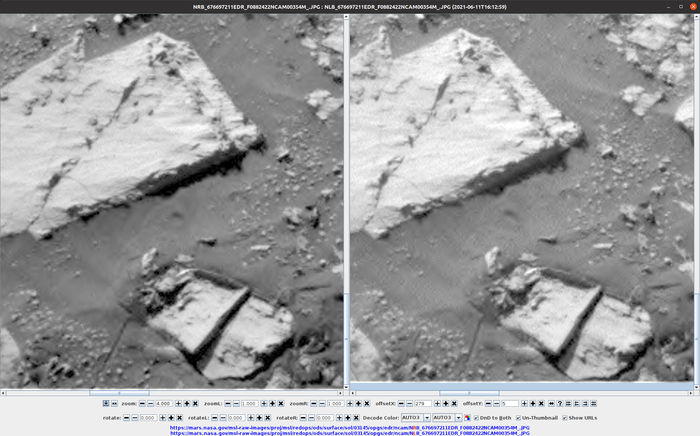Image resolution: width=700 pixels, height=436 pixels.
Task: Reset offsetY with its X button
Action: click(x=541, y=403)
